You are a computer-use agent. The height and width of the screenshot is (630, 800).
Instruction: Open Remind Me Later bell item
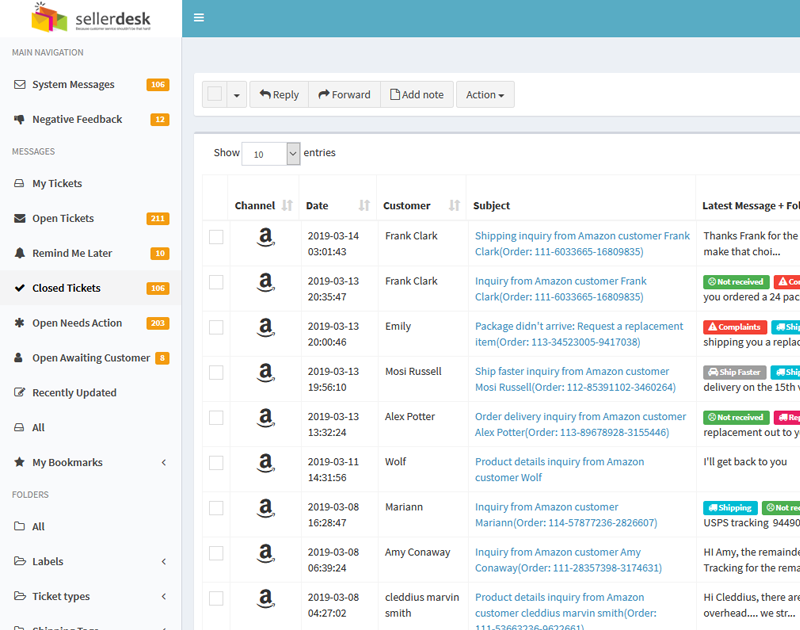(x=72, y=254)
